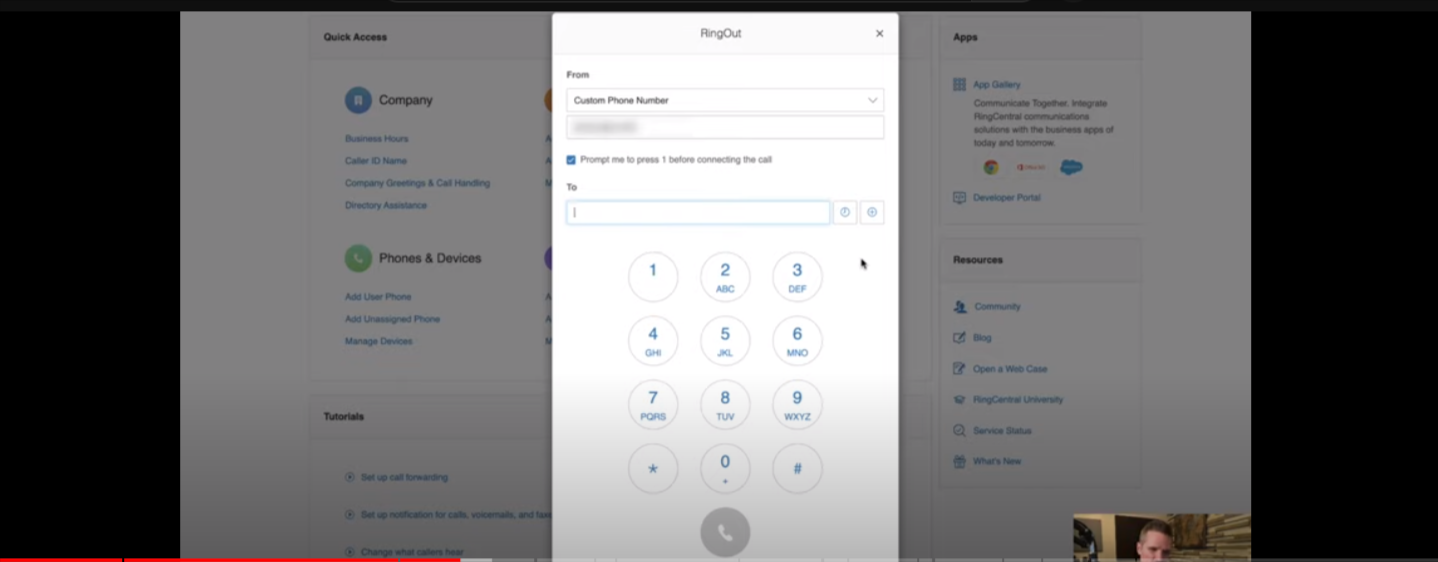Click call forwarding tutorial play icon

(x=350, y=478)
